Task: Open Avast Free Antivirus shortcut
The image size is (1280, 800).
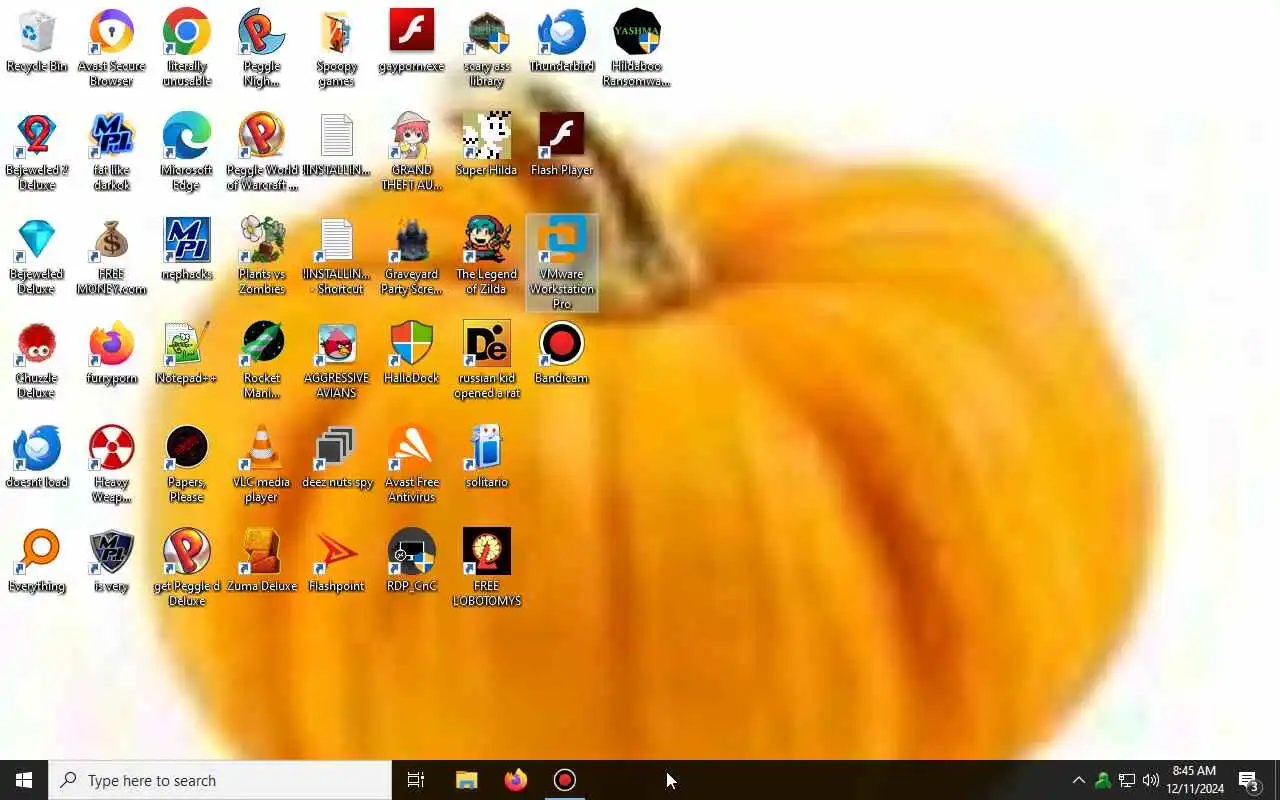Action: (411, 464)
